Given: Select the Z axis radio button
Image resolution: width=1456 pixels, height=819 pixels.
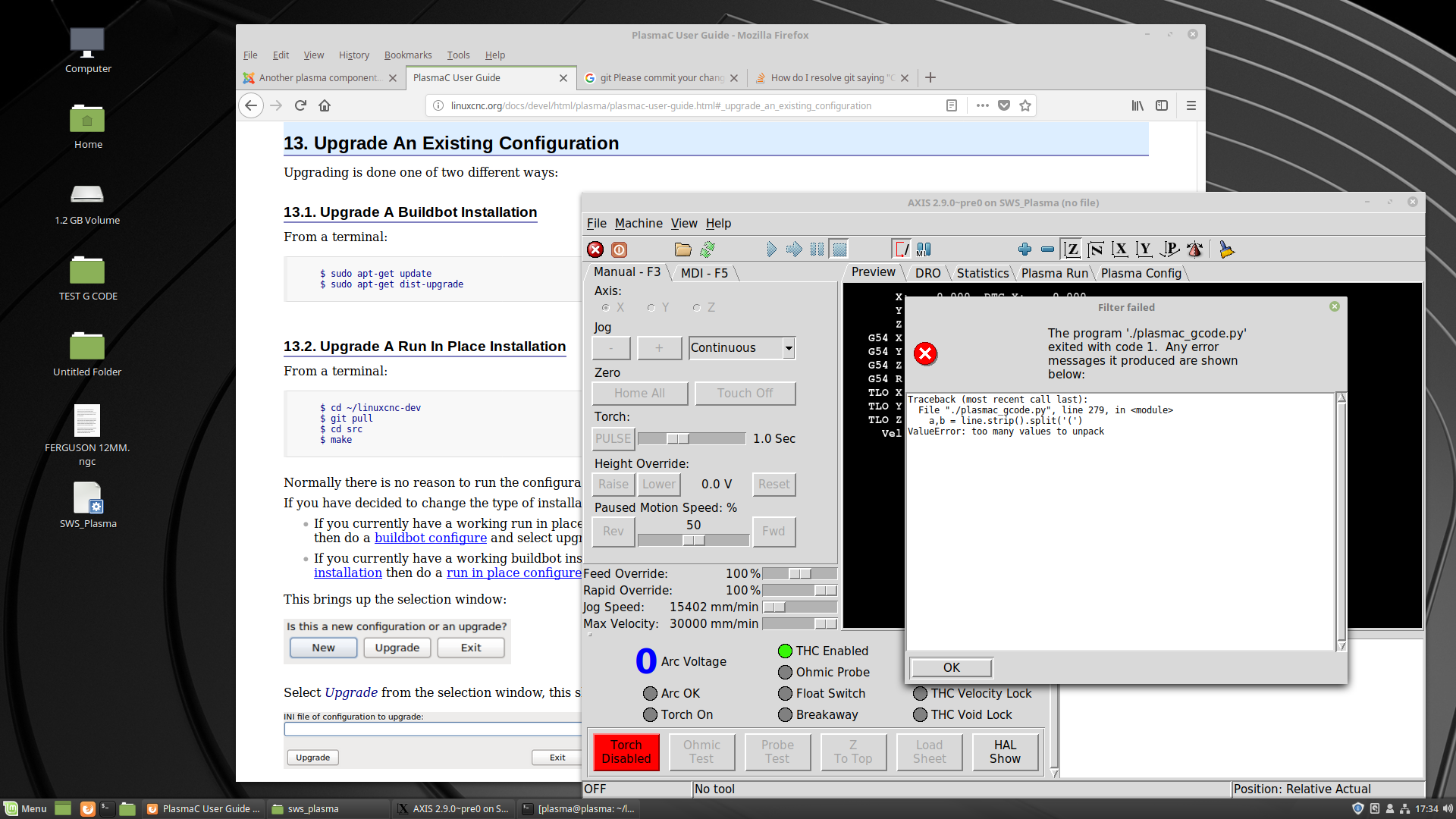Looking at the screenshot, I should 696,307.
